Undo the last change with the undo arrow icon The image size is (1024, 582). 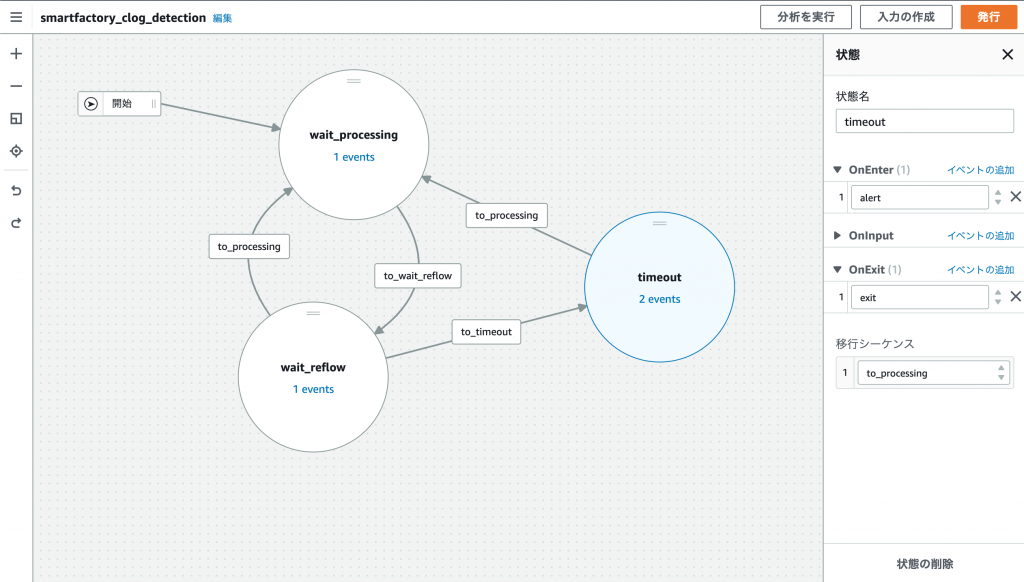[15, 190]
